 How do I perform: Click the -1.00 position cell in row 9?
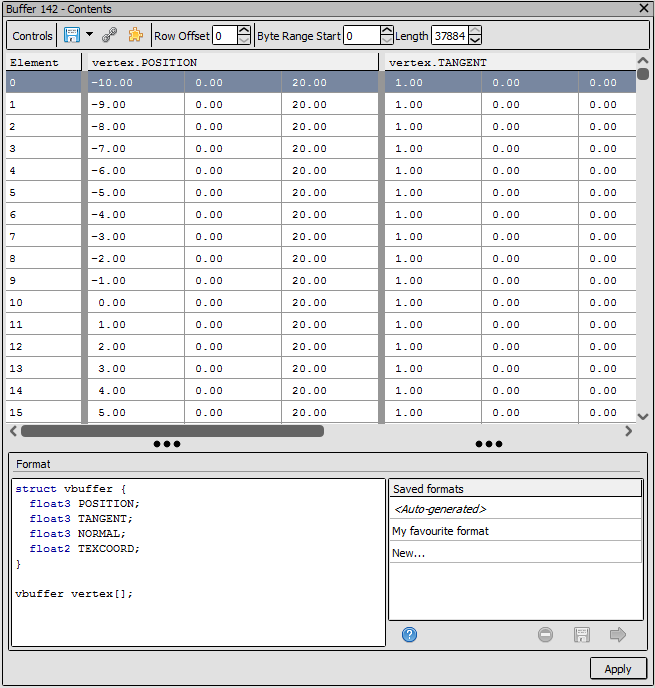(136, 280)
